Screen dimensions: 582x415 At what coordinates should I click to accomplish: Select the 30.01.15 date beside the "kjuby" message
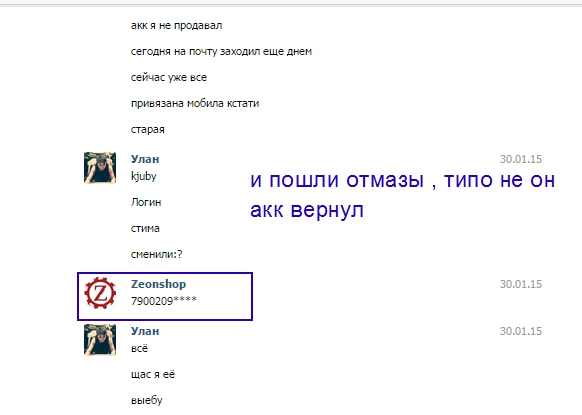point(521,159)
